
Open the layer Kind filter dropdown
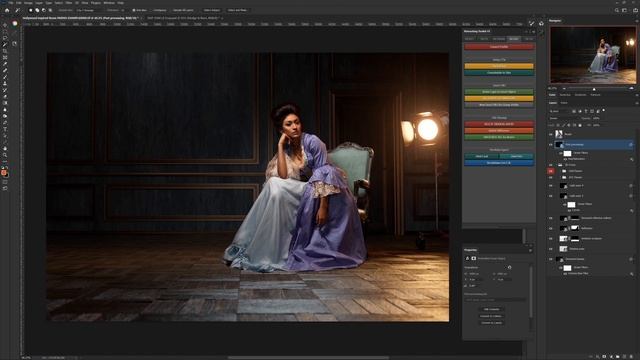coord(560,111)
